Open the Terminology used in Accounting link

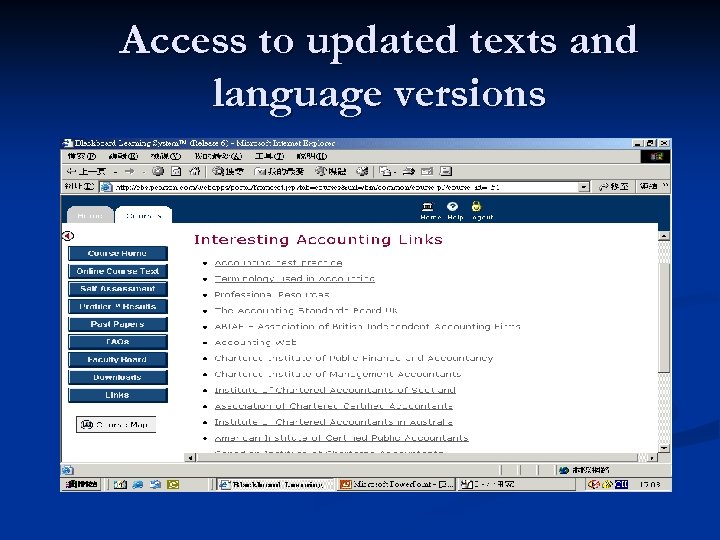click(294, 278)
